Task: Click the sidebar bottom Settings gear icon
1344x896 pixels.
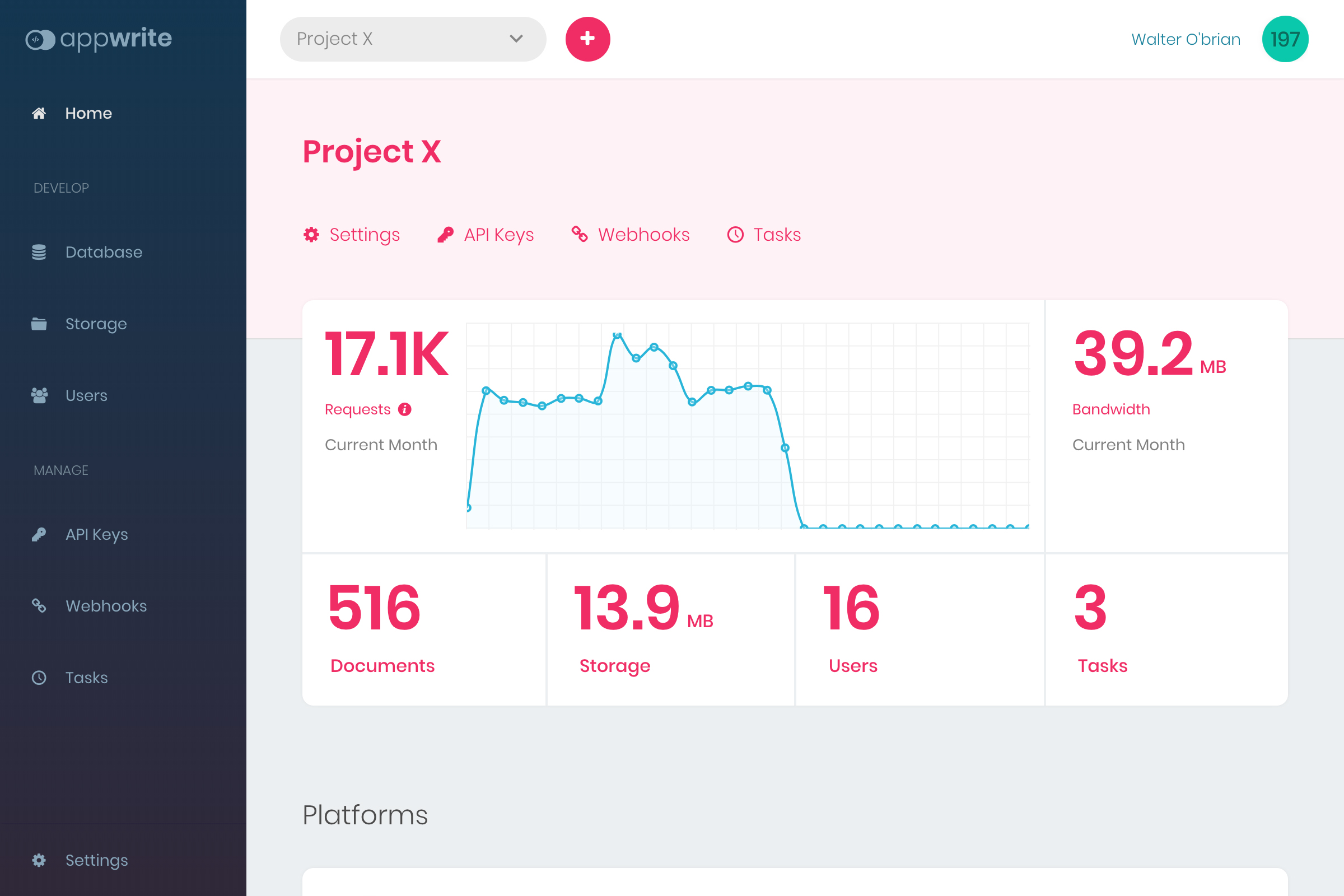Action: tap(39, 860)
